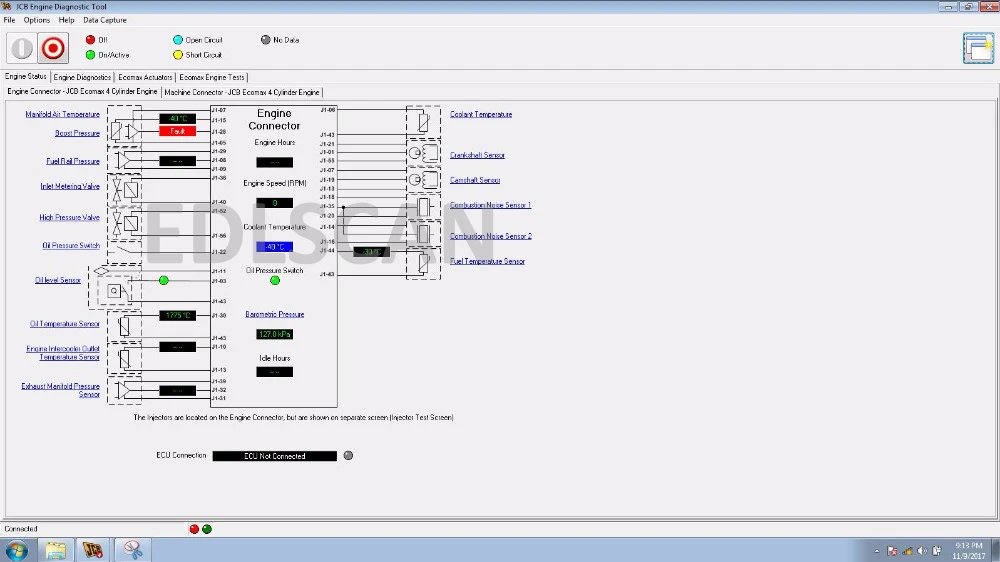Open the Barometric Pressure link
Screen dimensions: 1000x562
274,314
